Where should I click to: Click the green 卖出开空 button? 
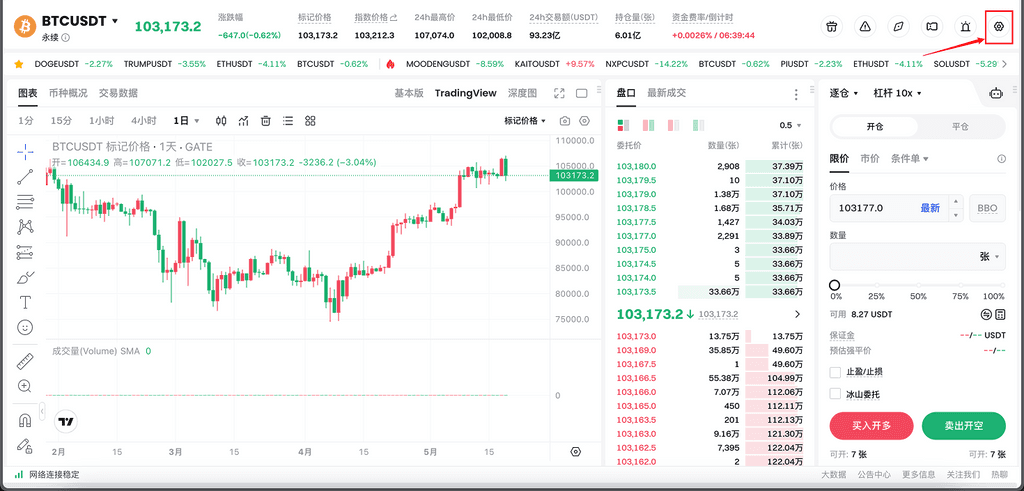pyautogui.click(x=963, y=425)
